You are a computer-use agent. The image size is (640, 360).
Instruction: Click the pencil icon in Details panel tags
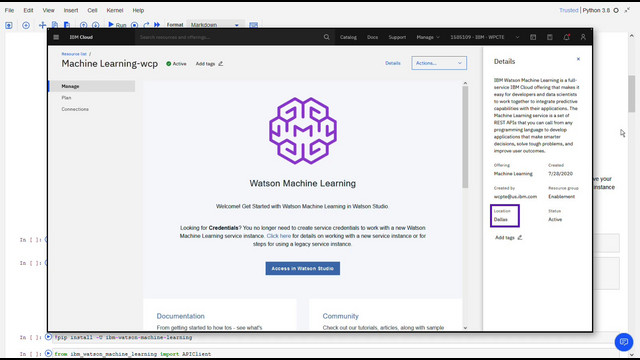pos(520,238)
